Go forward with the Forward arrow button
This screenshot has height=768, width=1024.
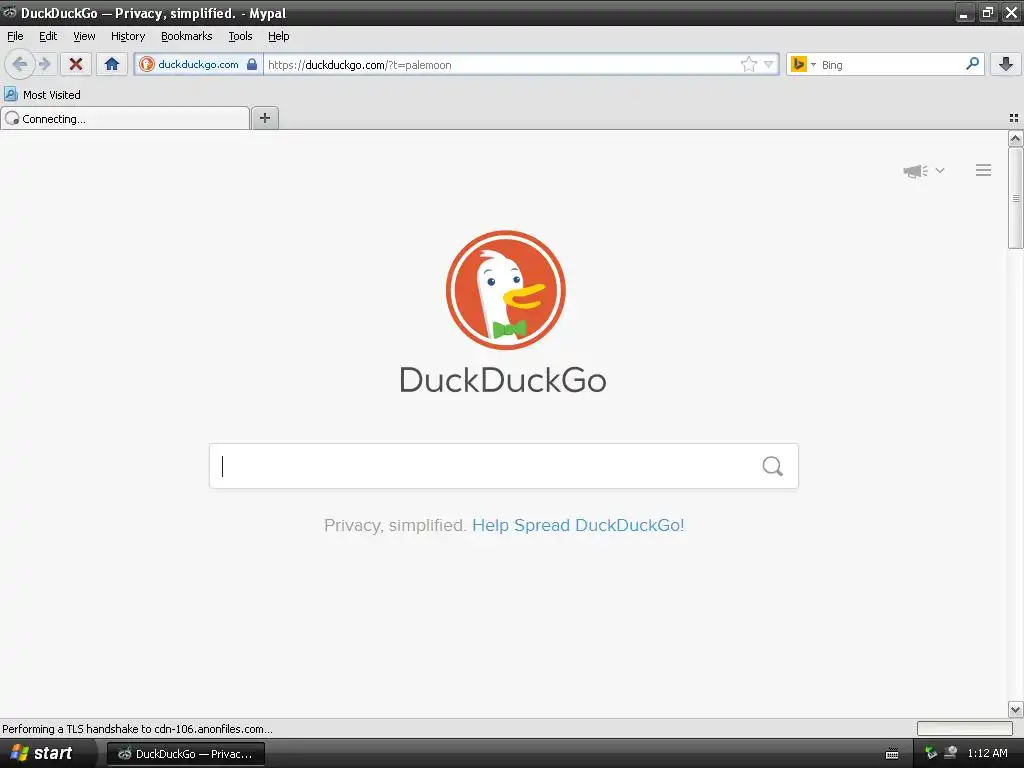pyautogui.click(x=44, y=64)
